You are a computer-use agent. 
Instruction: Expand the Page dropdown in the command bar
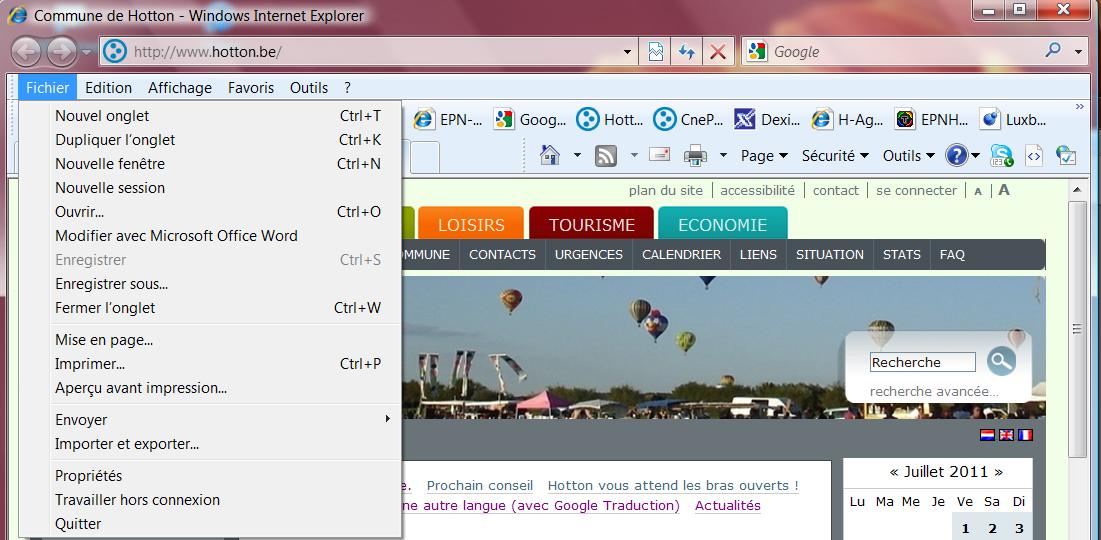point(764,155)
